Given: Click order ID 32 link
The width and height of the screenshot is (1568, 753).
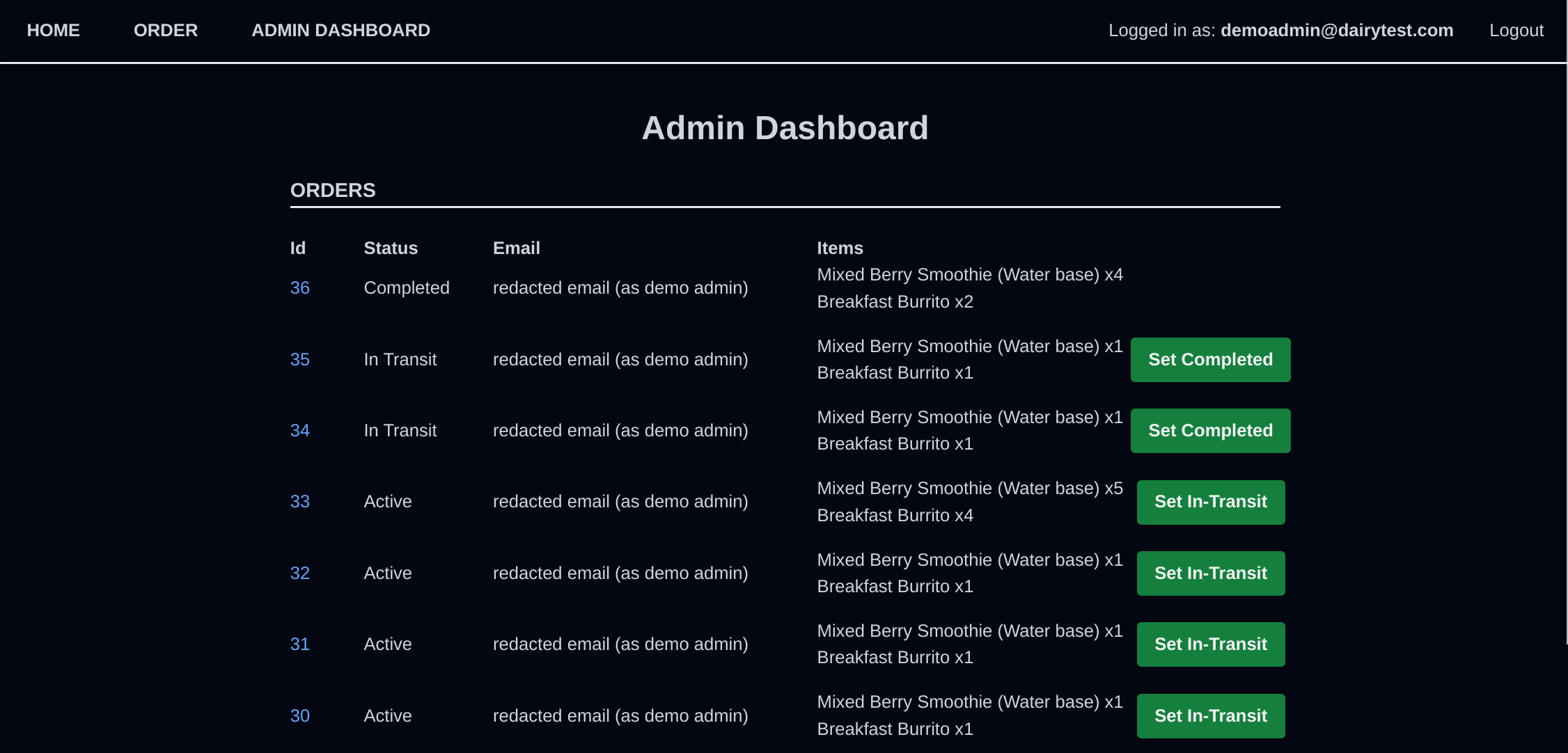Looking at the screenshot, I should click(x=299, y=572).
